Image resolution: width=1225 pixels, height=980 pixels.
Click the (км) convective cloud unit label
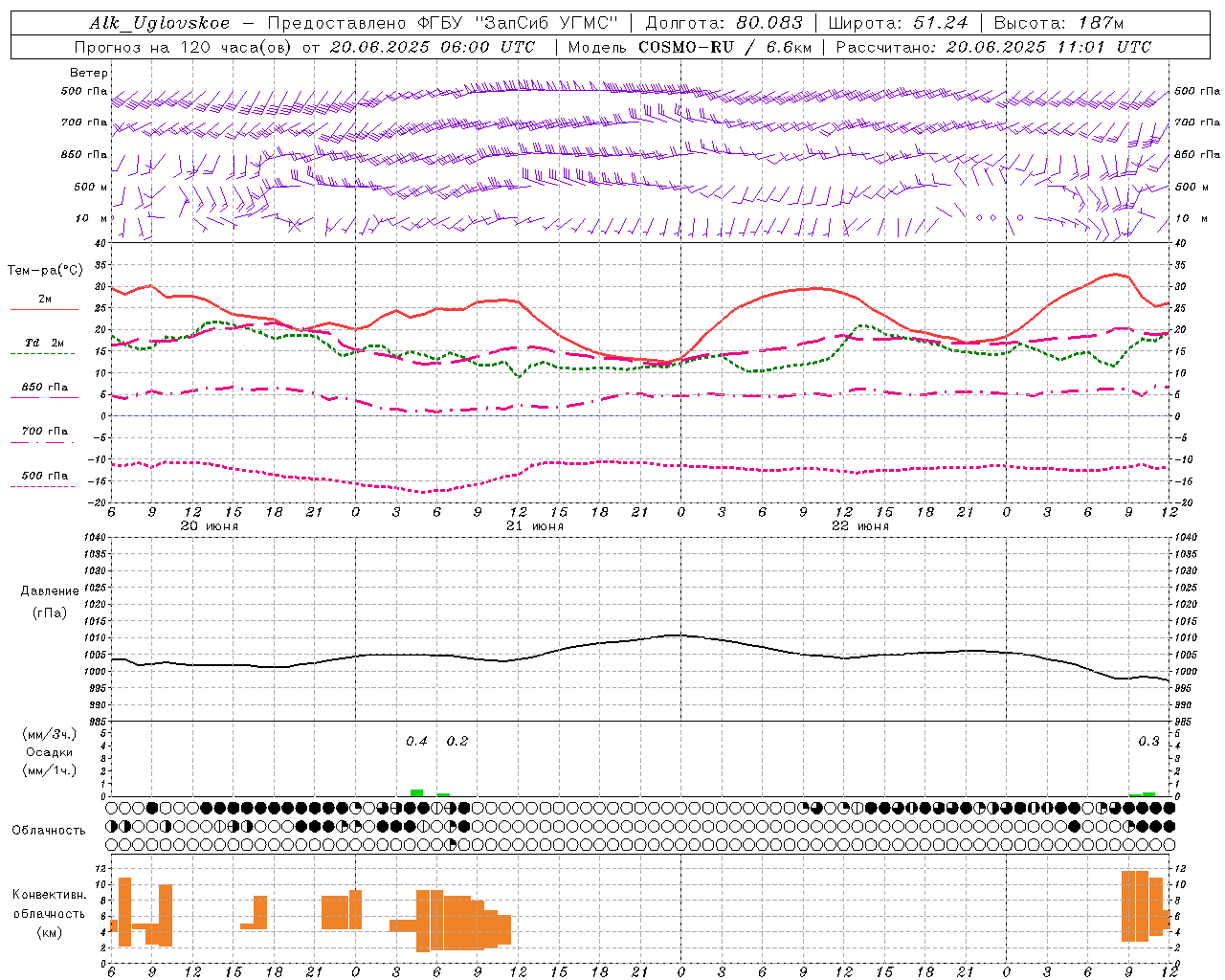pos(49,932)
